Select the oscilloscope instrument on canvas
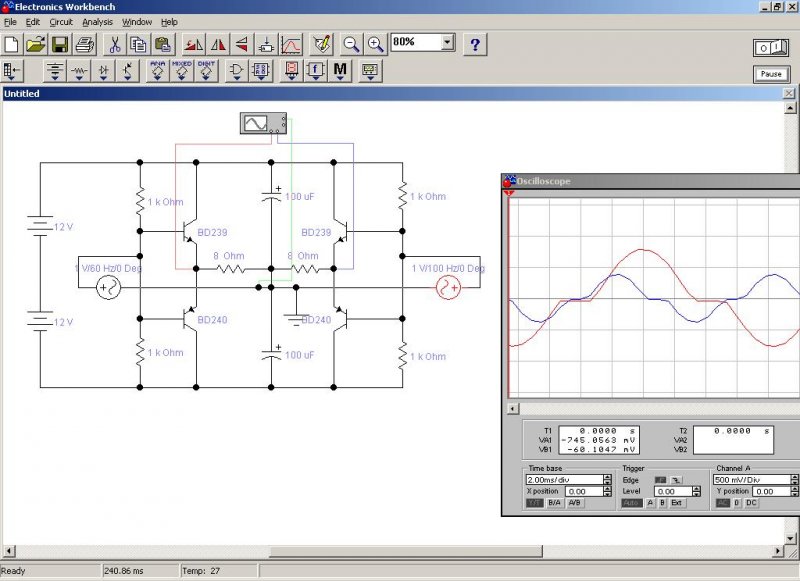Image resolution: width=800 pixels, height=581 pixels. tap(263, 123)
